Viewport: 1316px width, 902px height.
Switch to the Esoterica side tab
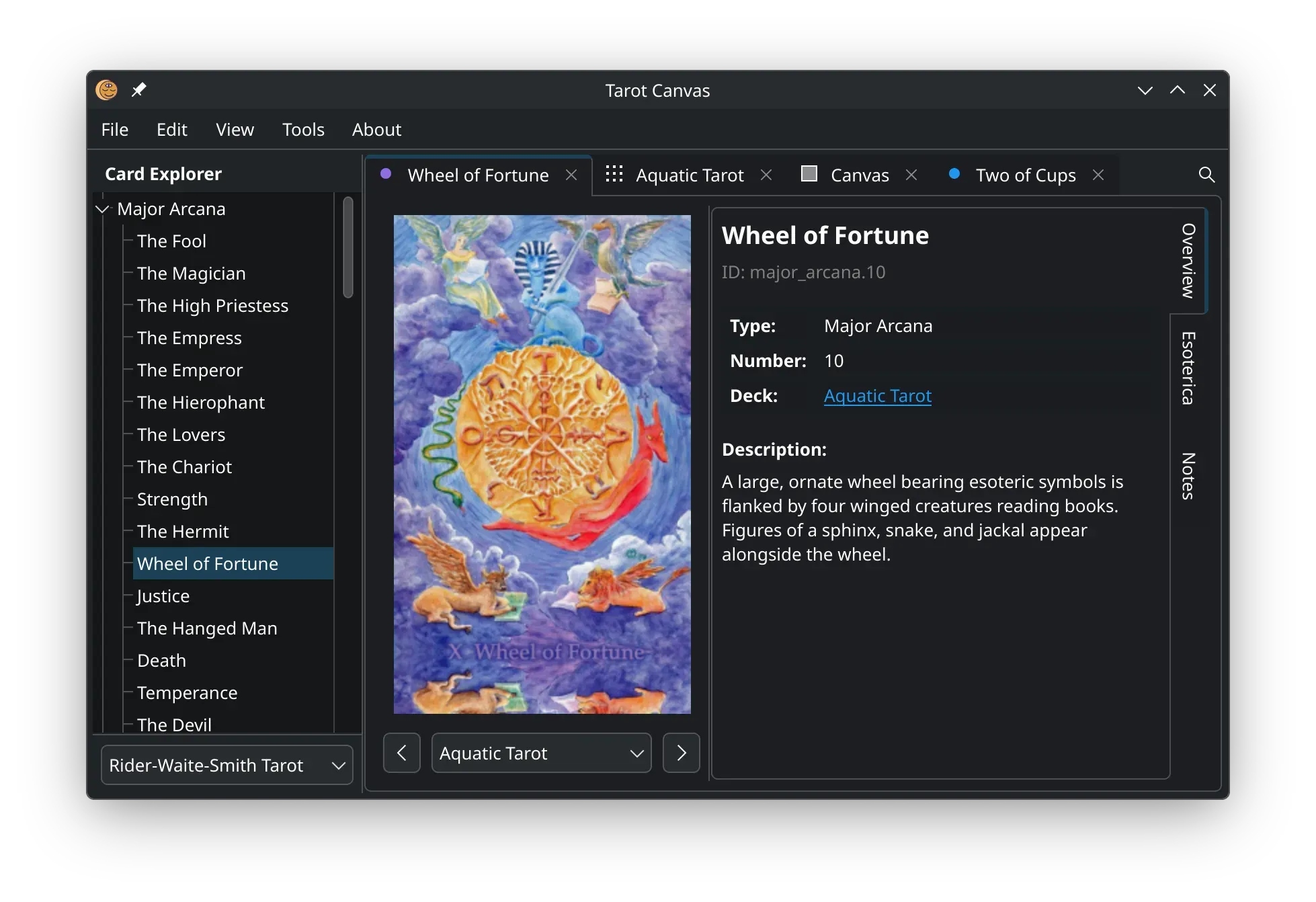1188,368
